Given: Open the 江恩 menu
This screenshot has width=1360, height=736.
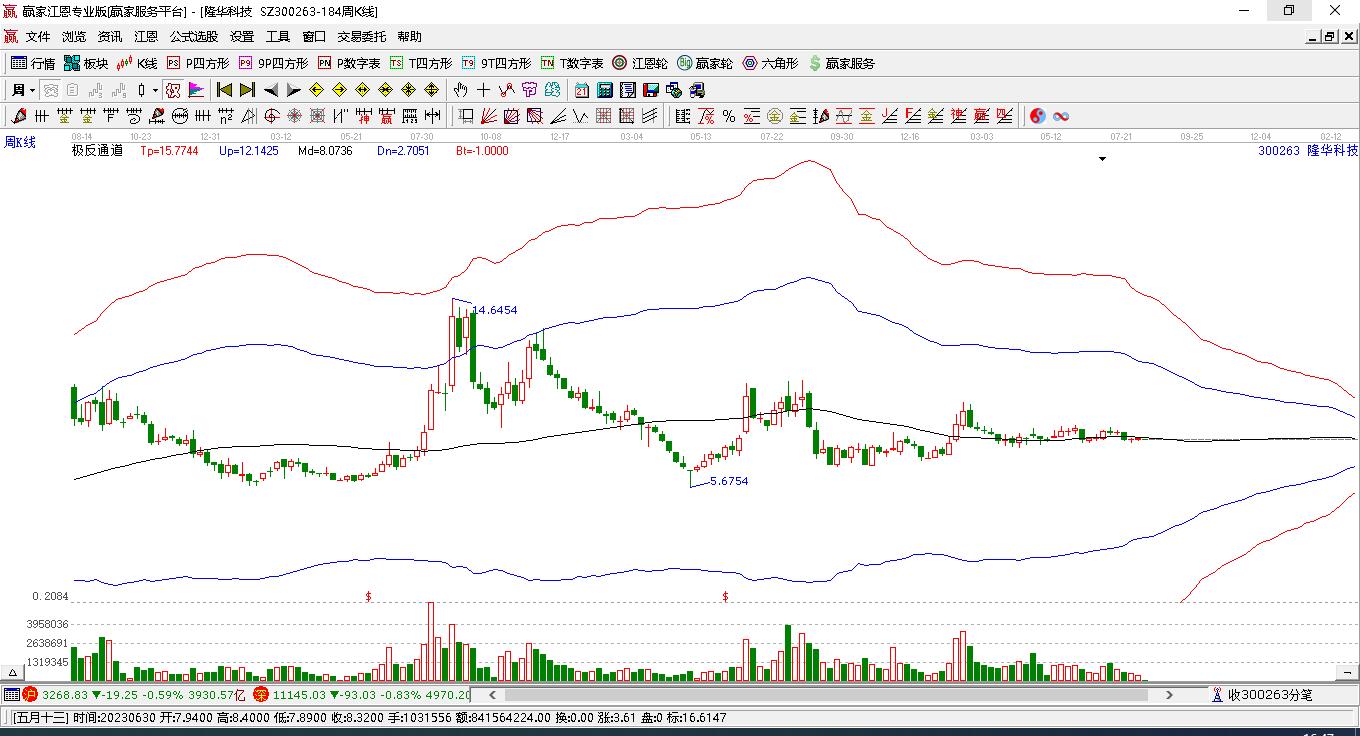Looking at the screenshot, I should [x=146, y=37].
